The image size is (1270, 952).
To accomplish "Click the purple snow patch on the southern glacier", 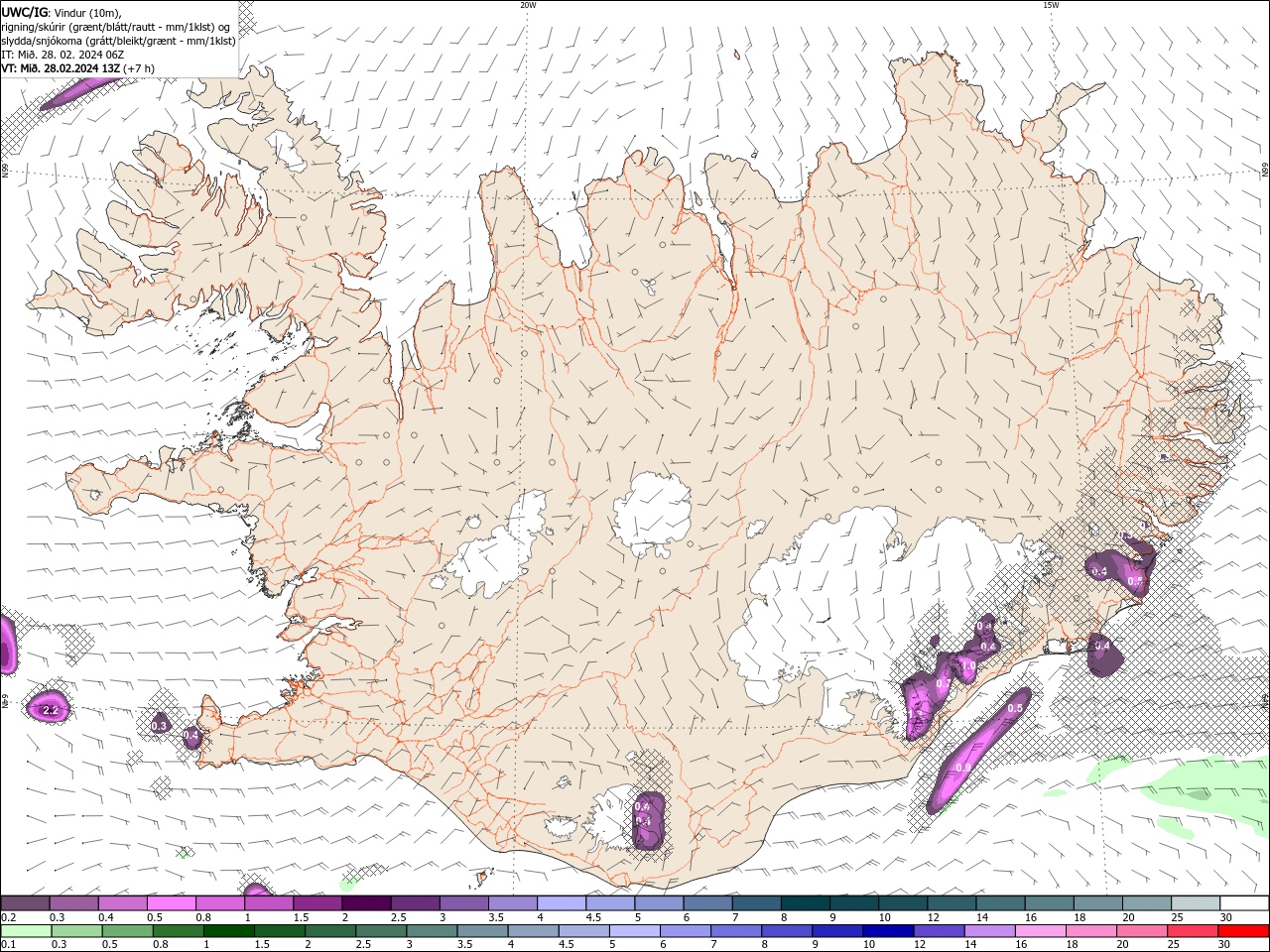I will tap(648, 819).
